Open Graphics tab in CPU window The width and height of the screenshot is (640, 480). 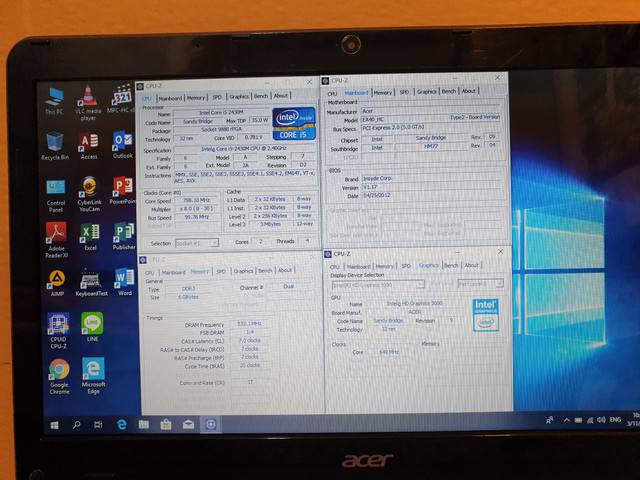239,96
